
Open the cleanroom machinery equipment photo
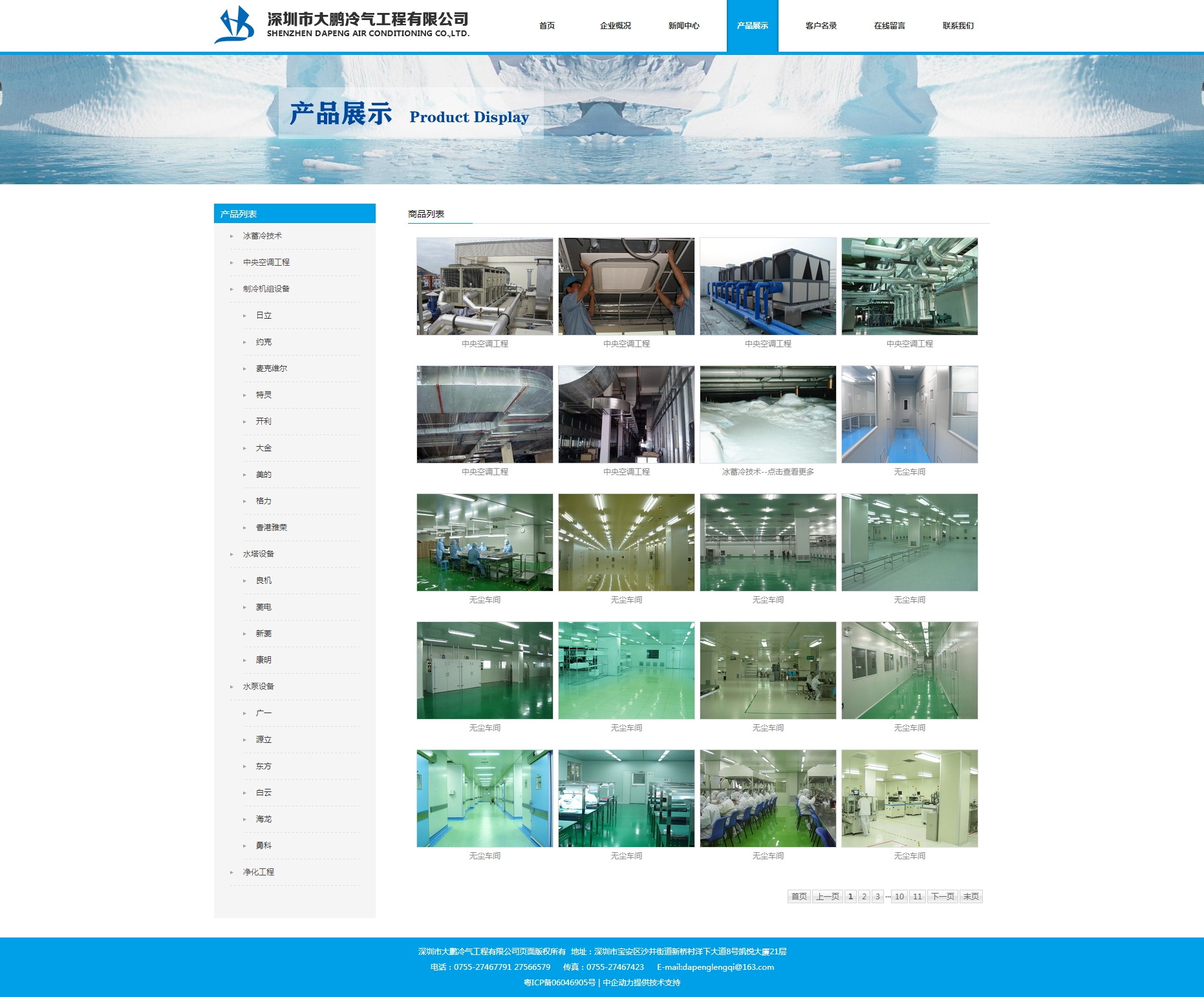(910, 799)
